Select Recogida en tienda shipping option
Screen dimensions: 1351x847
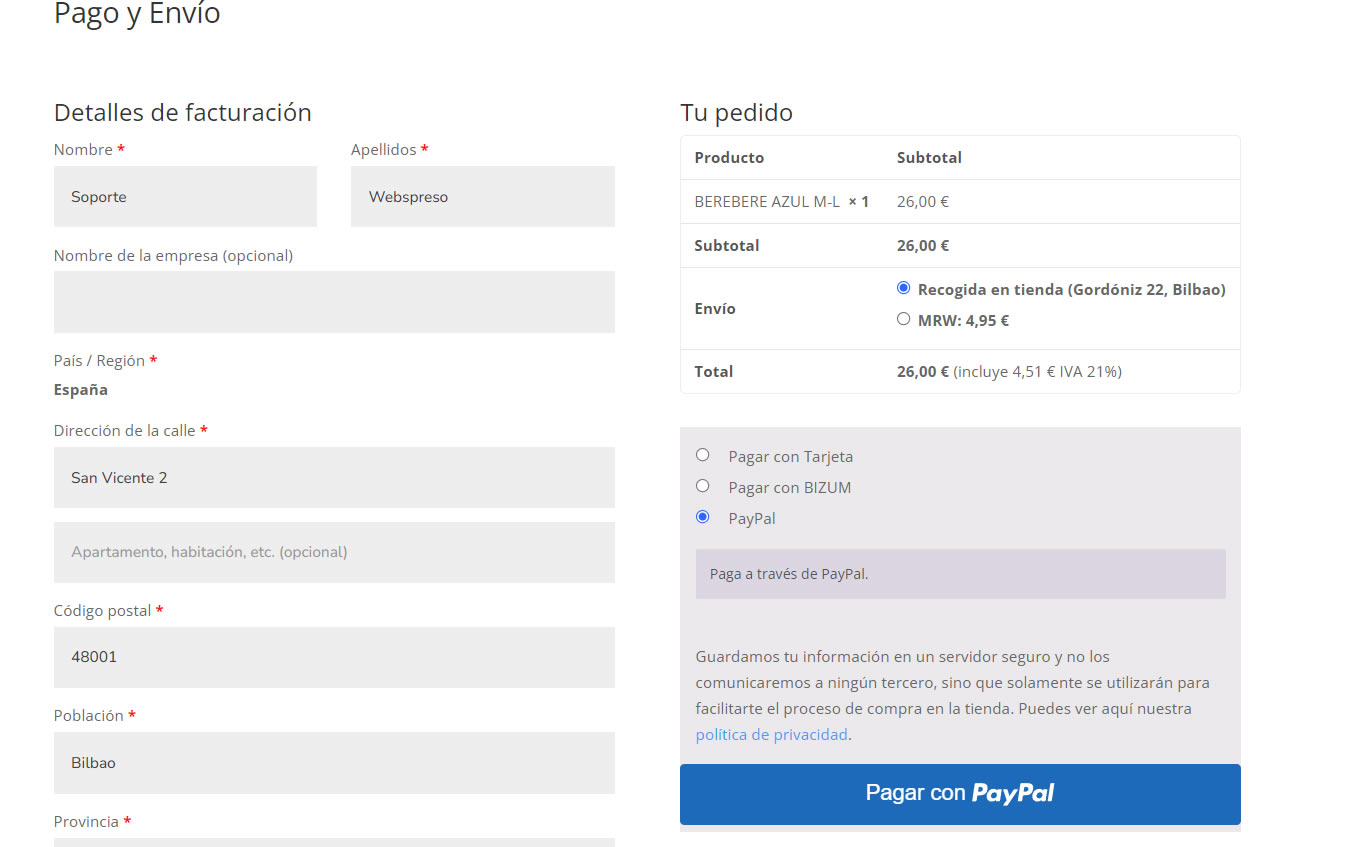pos(904,288)
